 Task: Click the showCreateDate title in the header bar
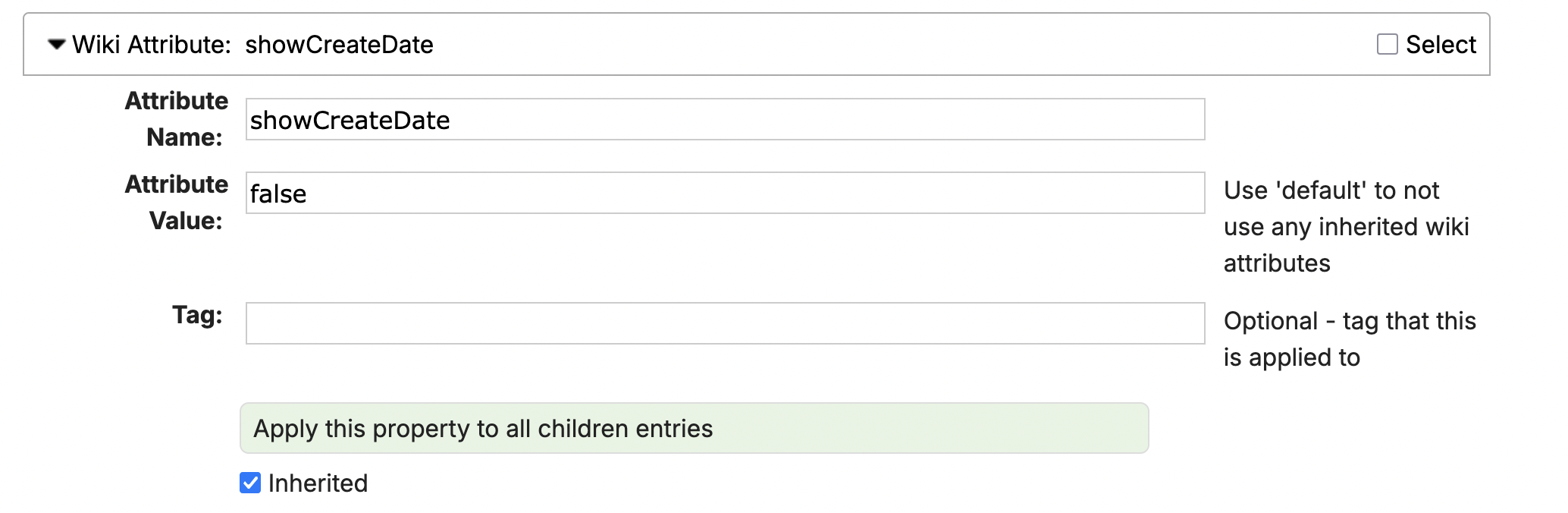[x=339, y=45]
